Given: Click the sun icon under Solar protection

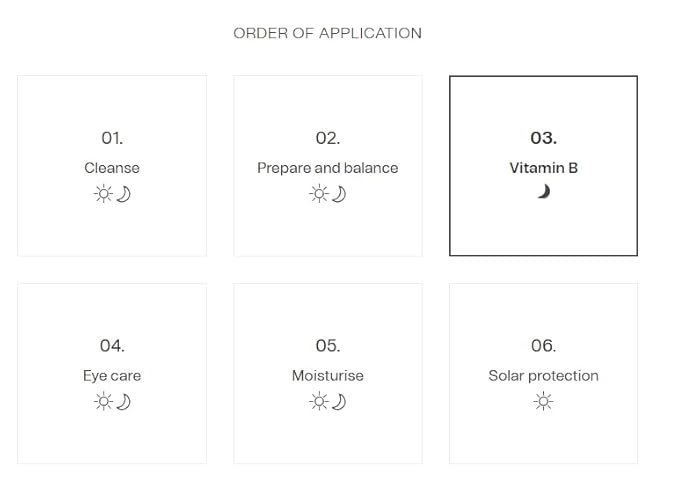Looking at the screenshot, I should [x=543, y=402].
